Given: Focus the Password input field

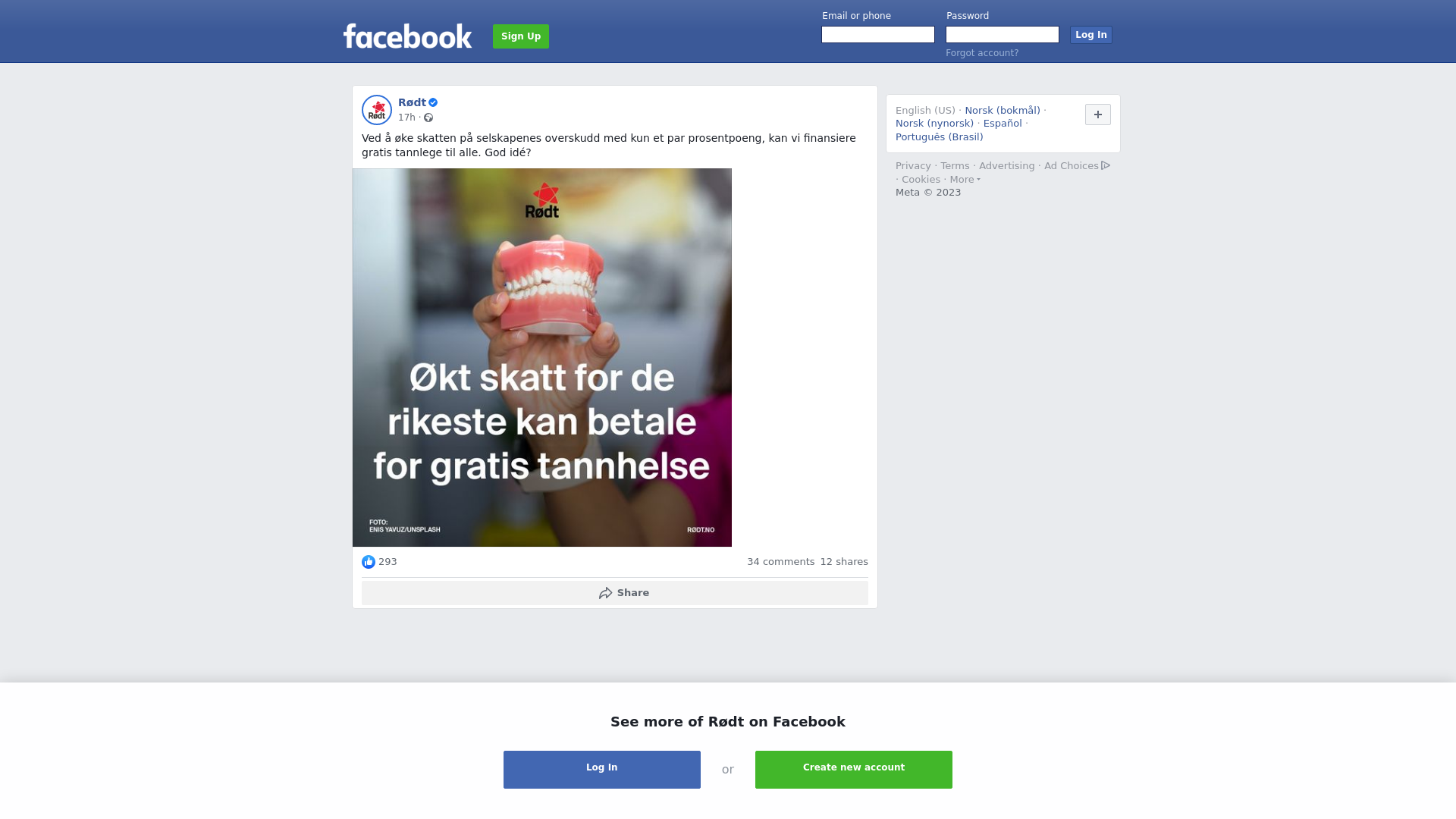Looking at the screenshot, I should point(1003,35).
